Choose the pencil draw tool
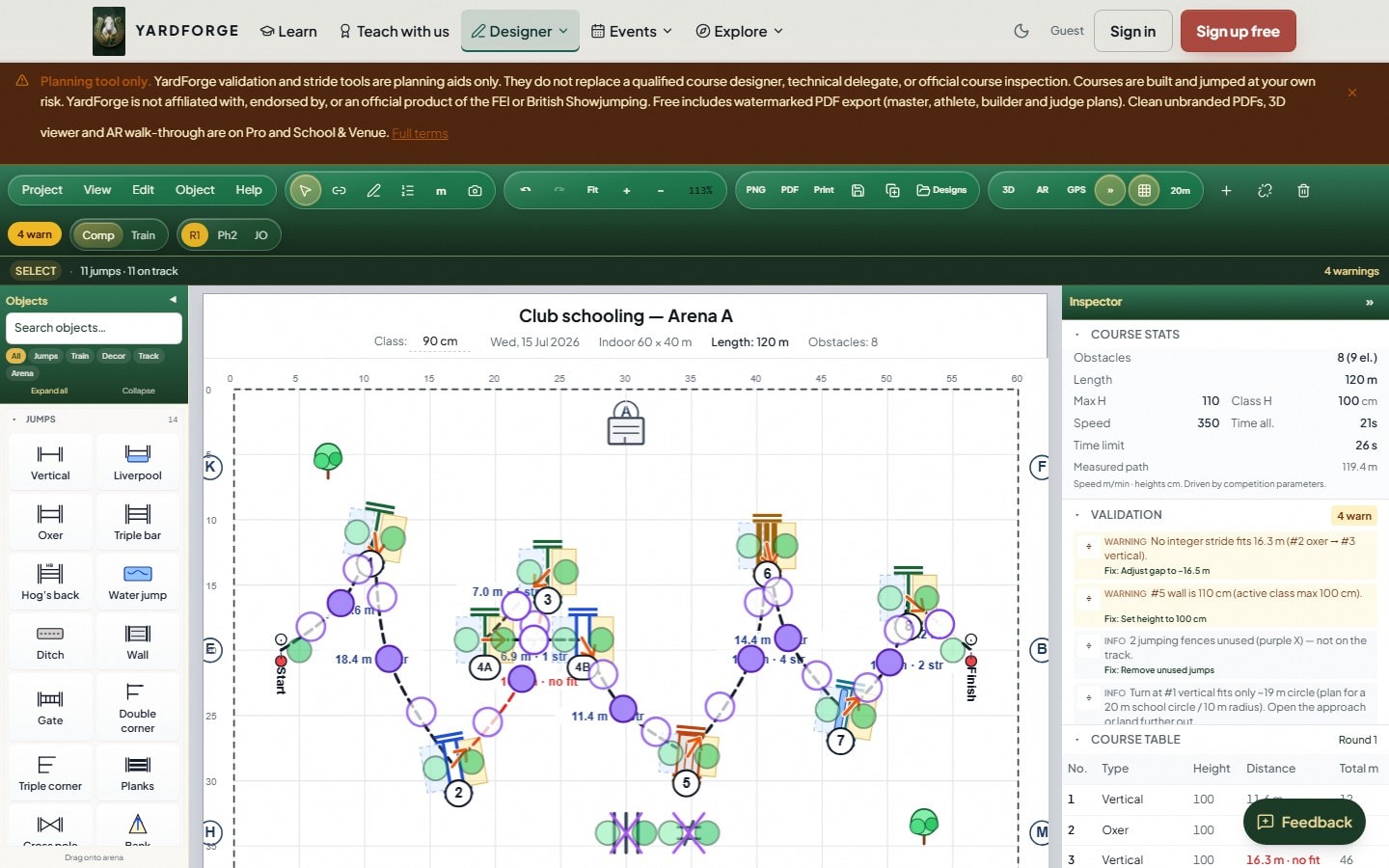This screenshot has height=868, width=1389. point(373,190)
